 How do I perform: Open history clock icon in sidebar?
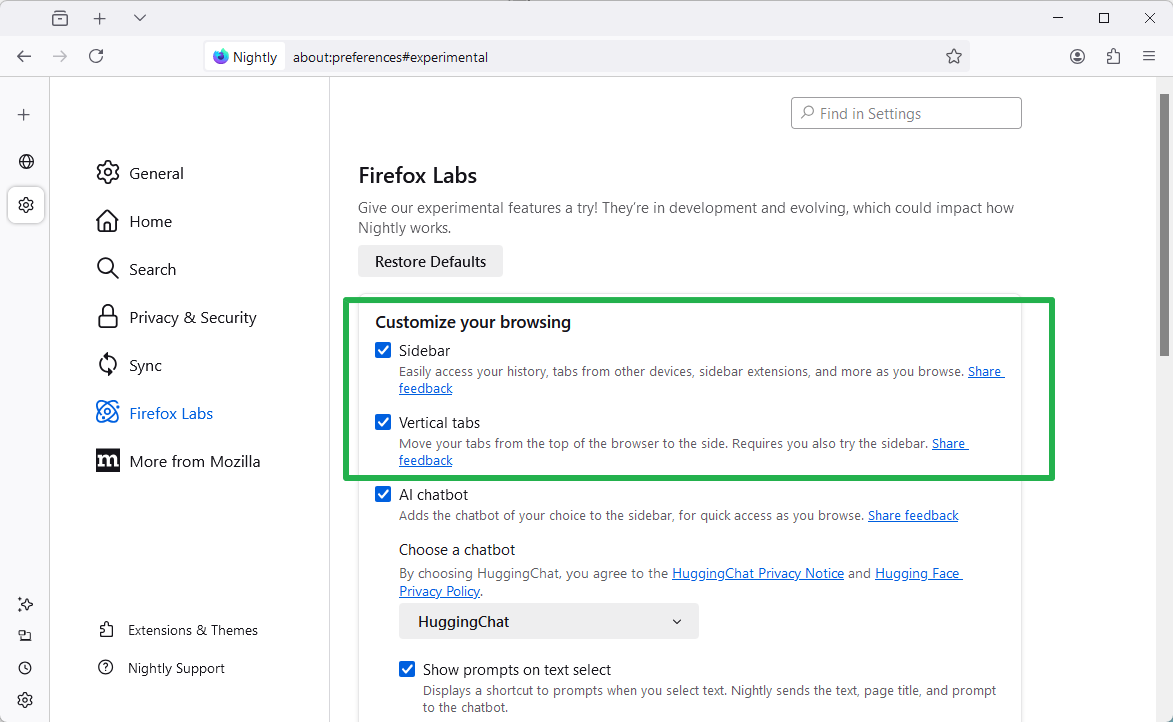pyautogui.click(x=25, y=668)
